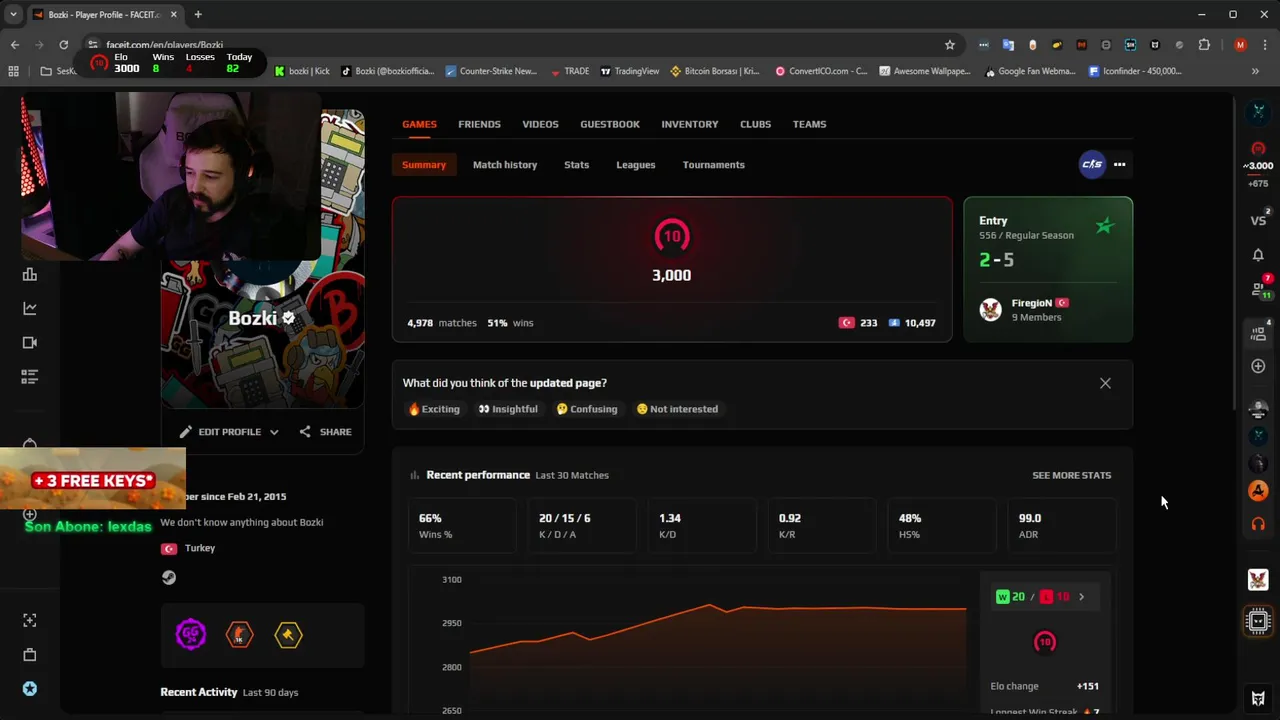
Task: Open the bozki | Kick bookmark
Action: point(302,71)
